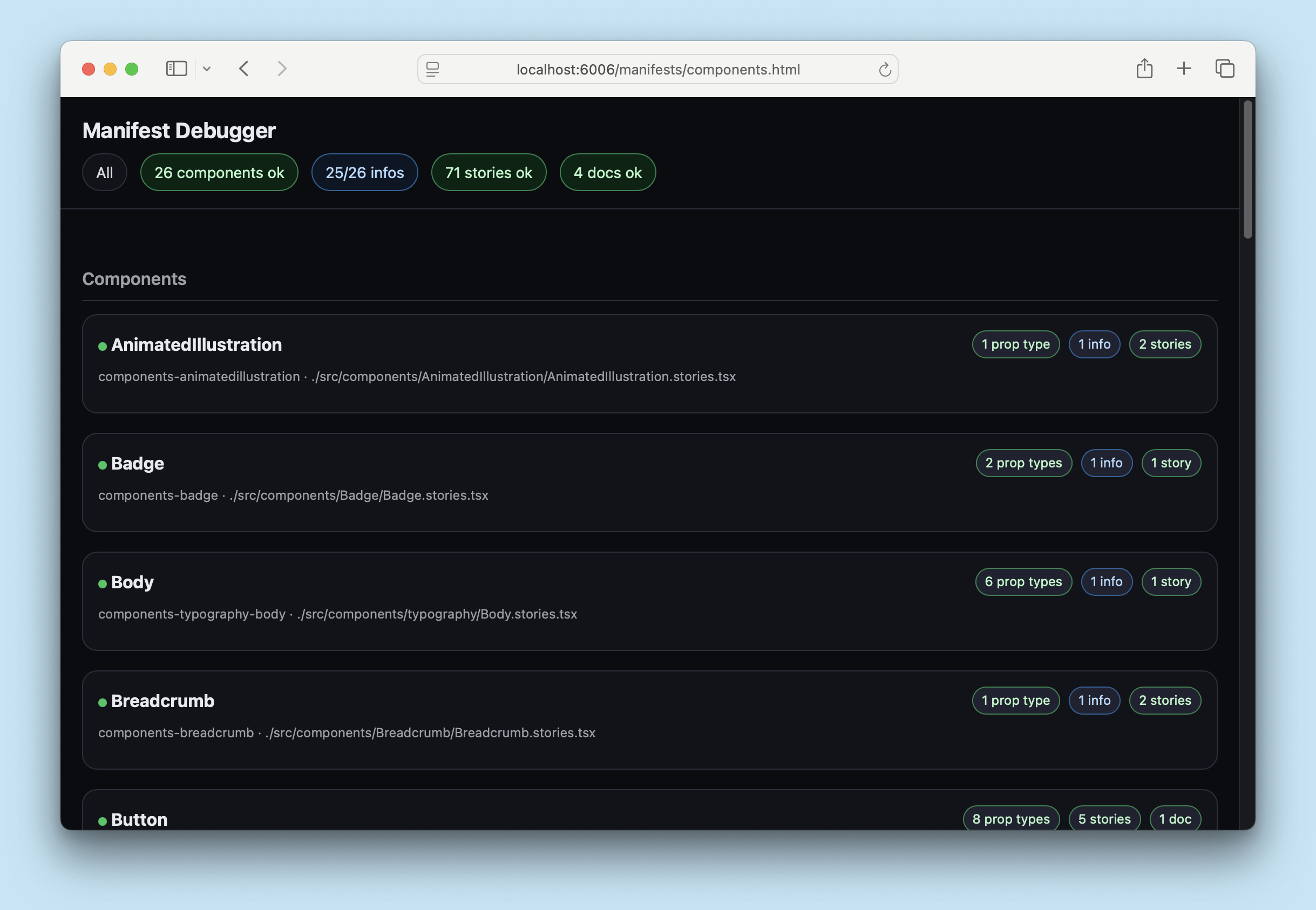Click the green status dot beside AnimatedIllustration

click(x=102, y=345)
